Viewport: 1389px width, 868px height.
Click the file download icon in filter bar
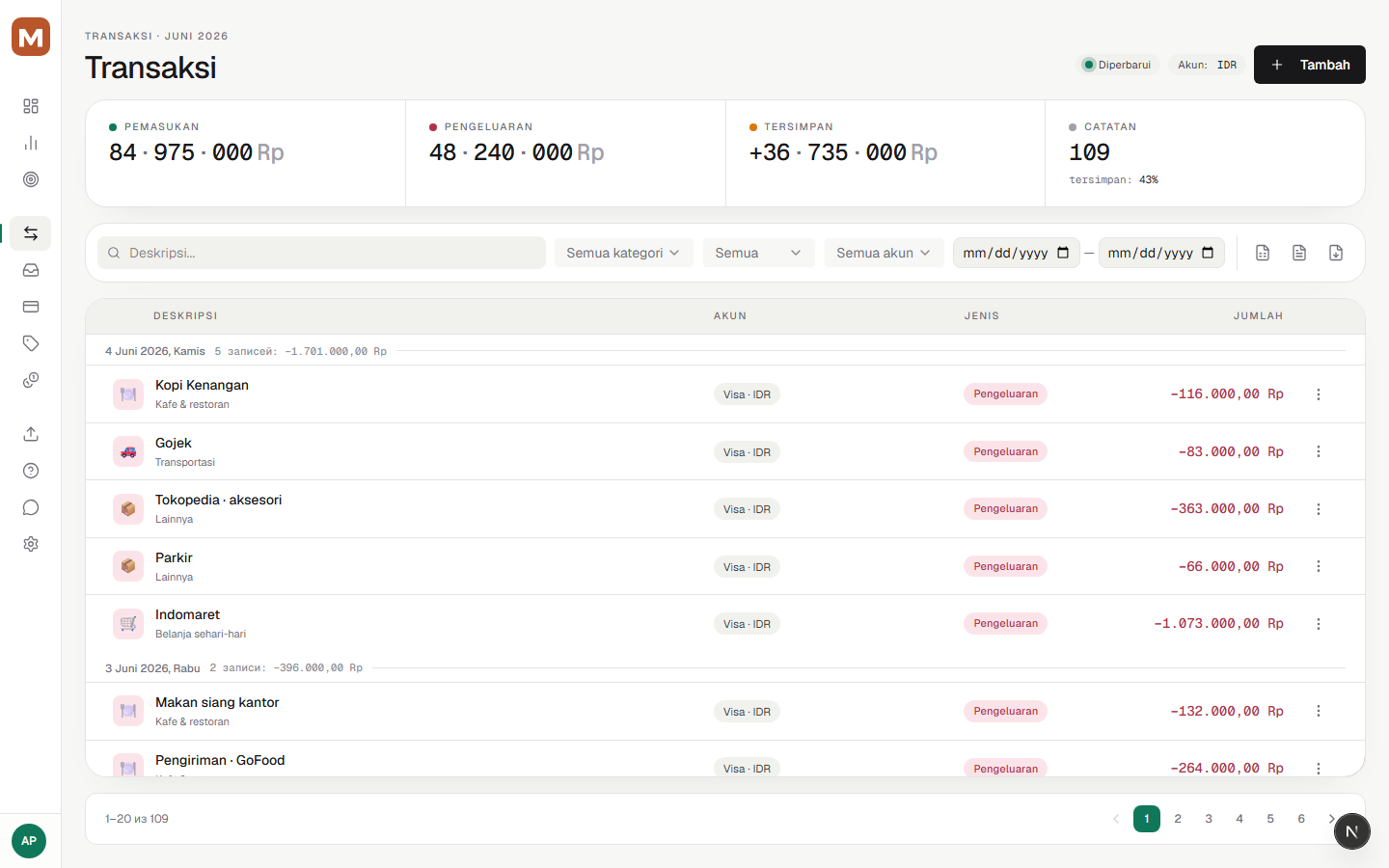coord(1336,253)
